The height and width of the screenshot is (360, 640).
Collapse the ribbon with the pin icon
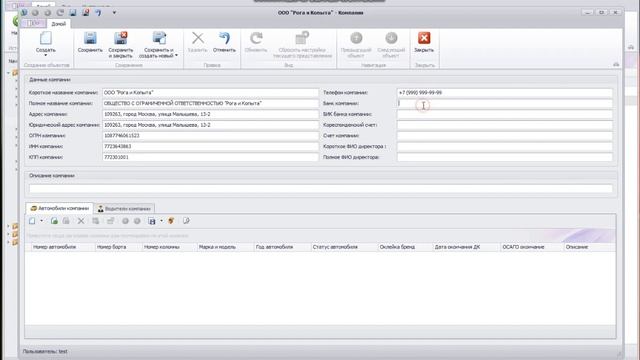(616, 64)
